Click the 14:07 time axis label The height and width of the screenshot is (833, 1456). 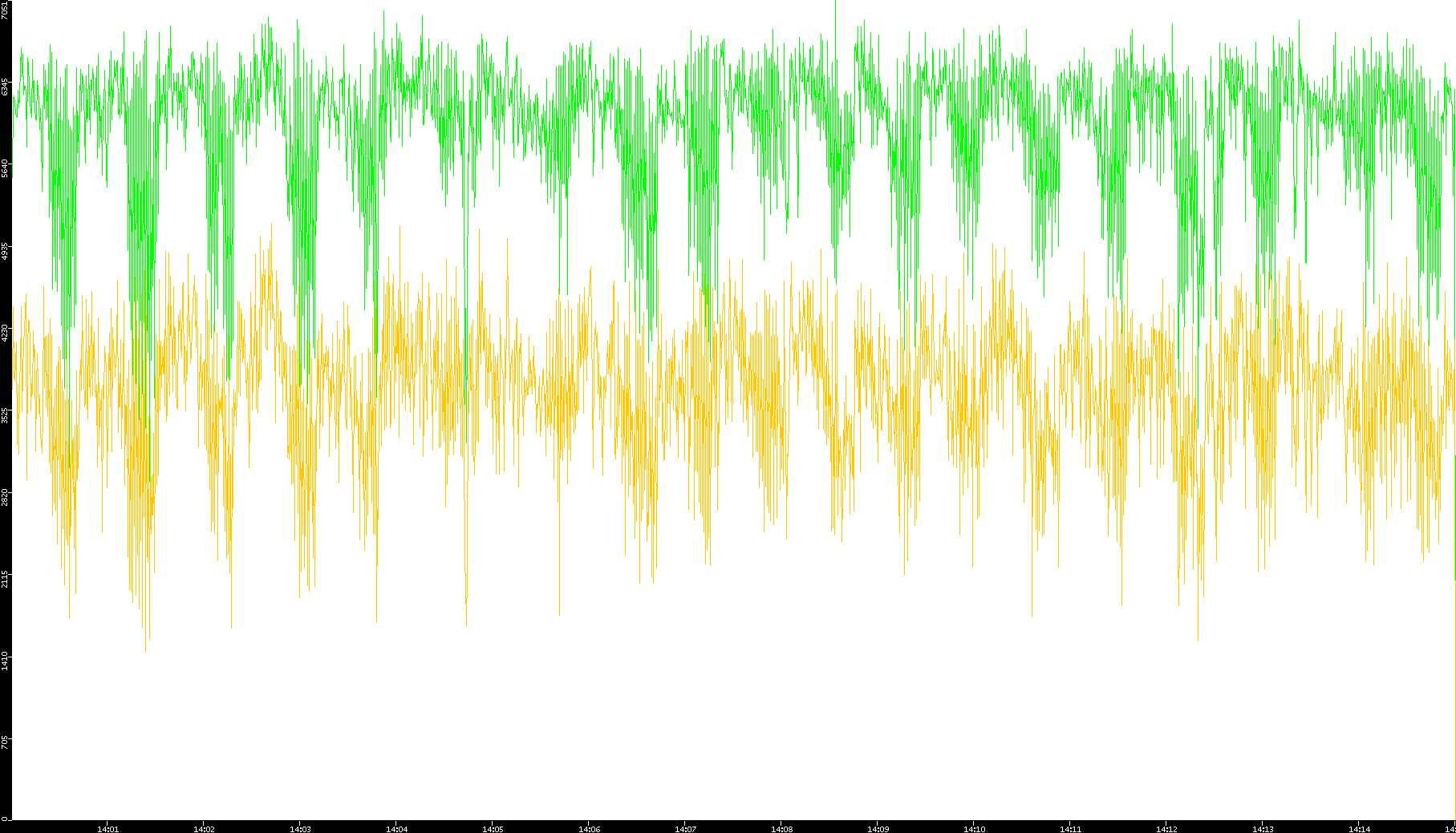pyautogui.click(x=685, y=829)
